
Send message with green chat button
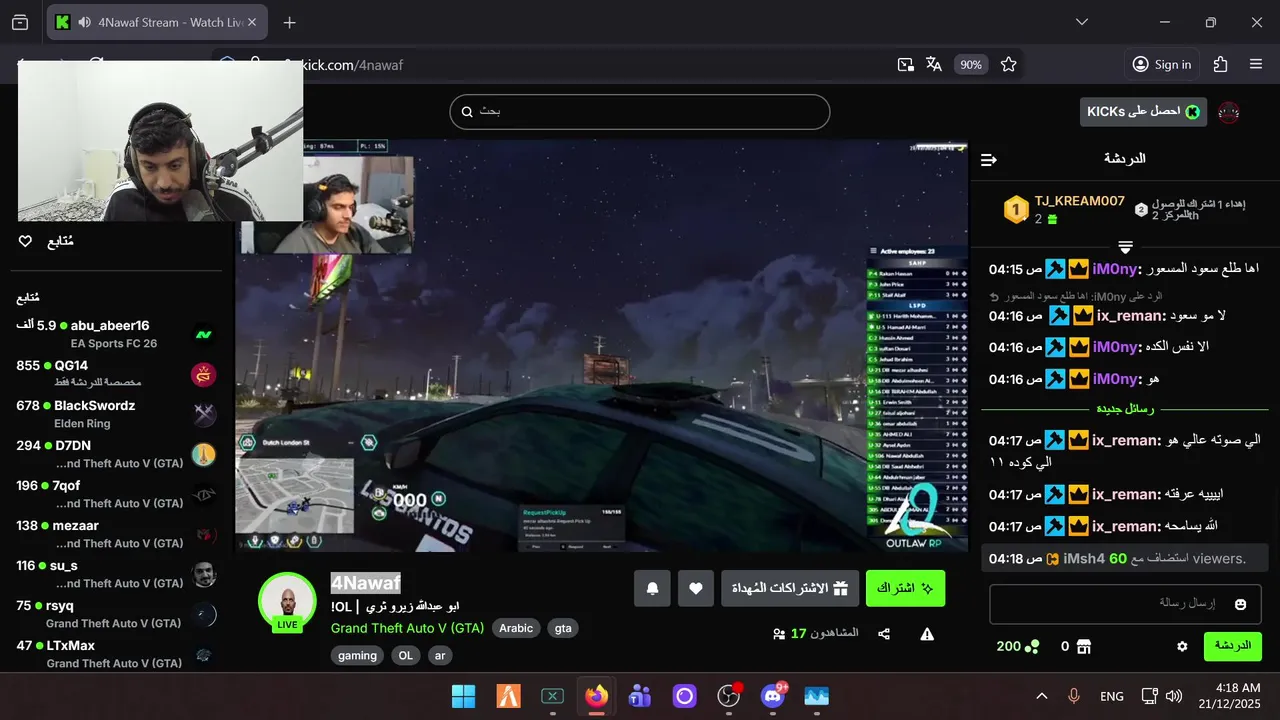1233,646
